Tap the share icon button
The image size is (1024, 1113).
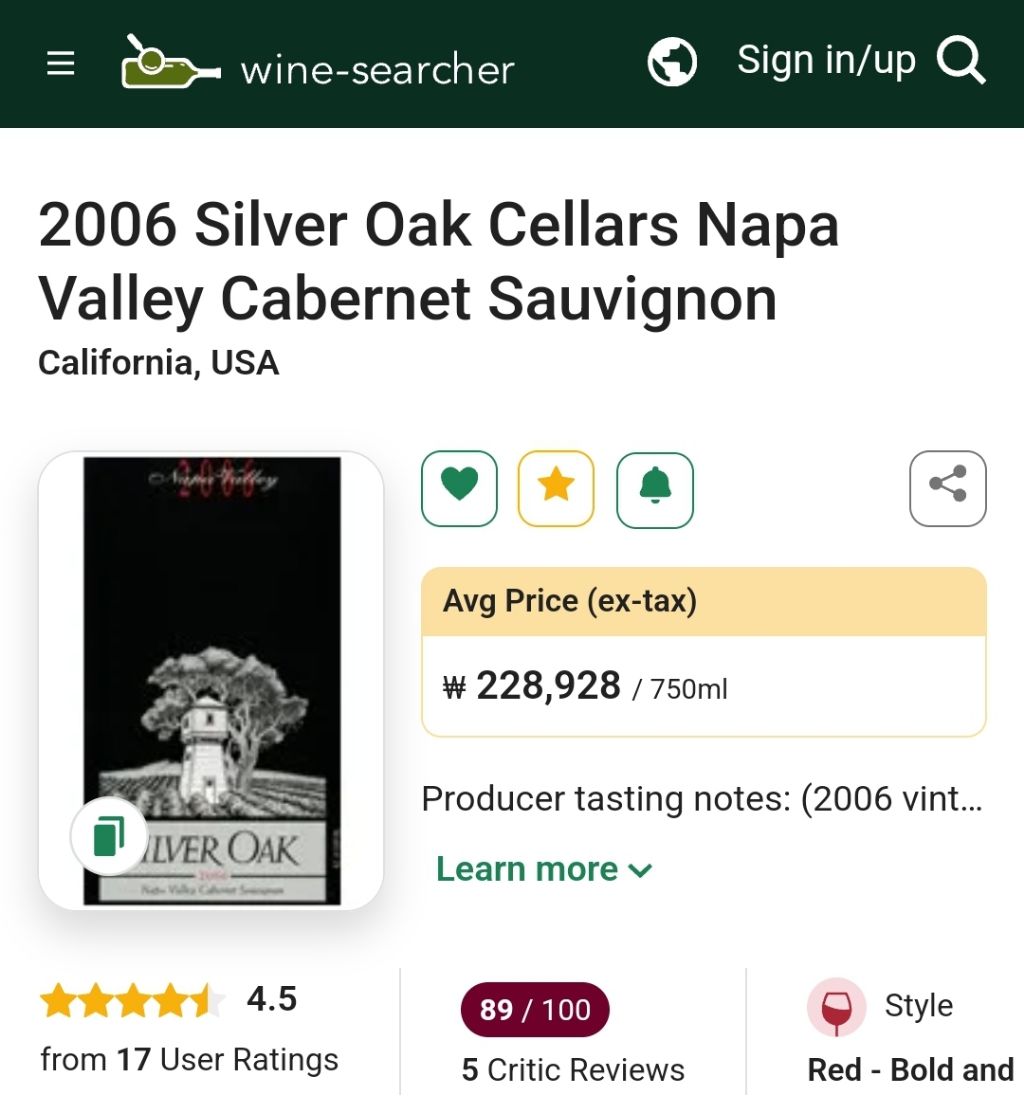pos(947,488)
